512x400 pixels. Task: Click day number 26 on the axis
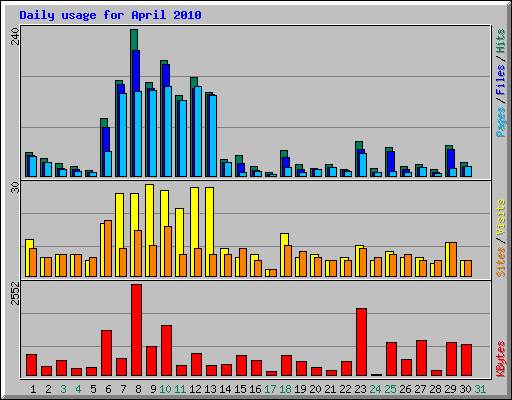[405, 389]
